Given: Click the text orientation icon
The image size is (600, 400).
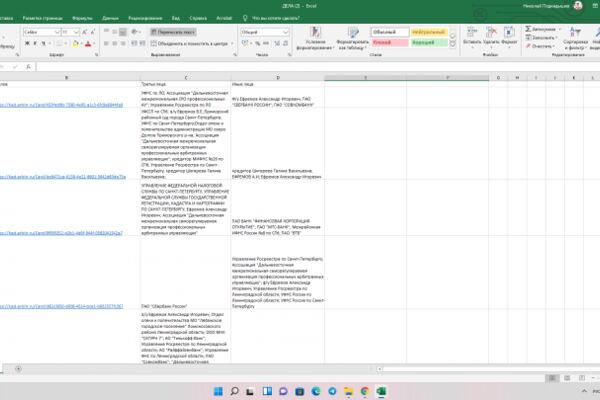Looking at the screenshot, I should [134, 32].
